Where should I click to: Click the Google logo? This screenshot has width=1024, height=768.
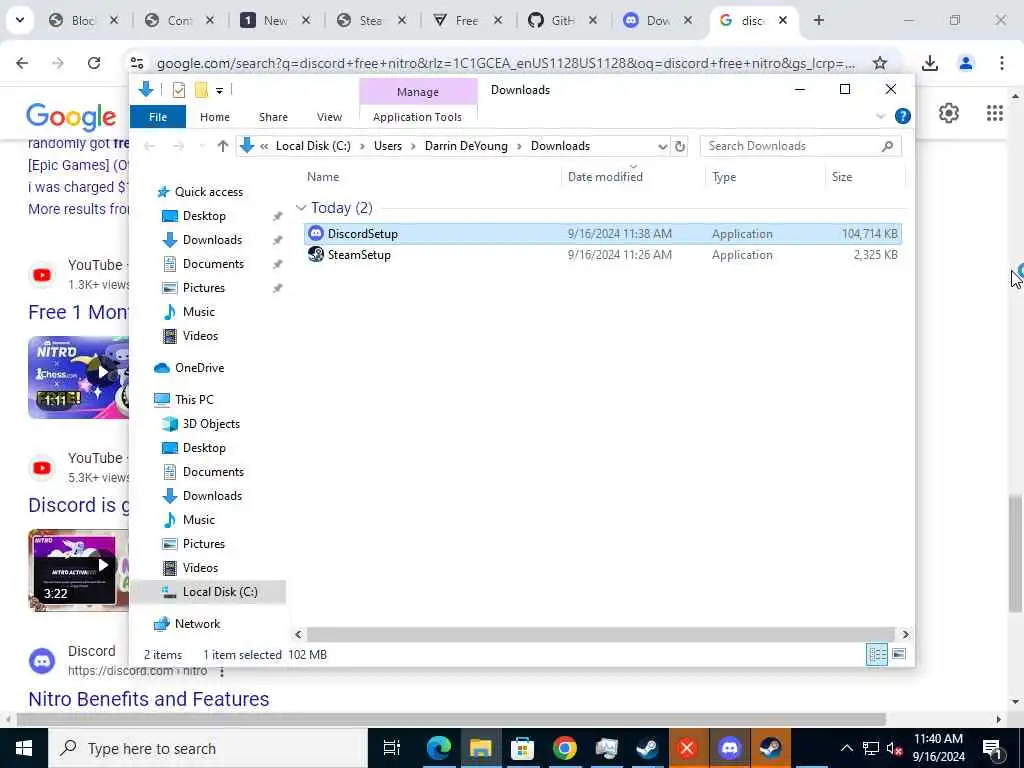coord(71,116)
